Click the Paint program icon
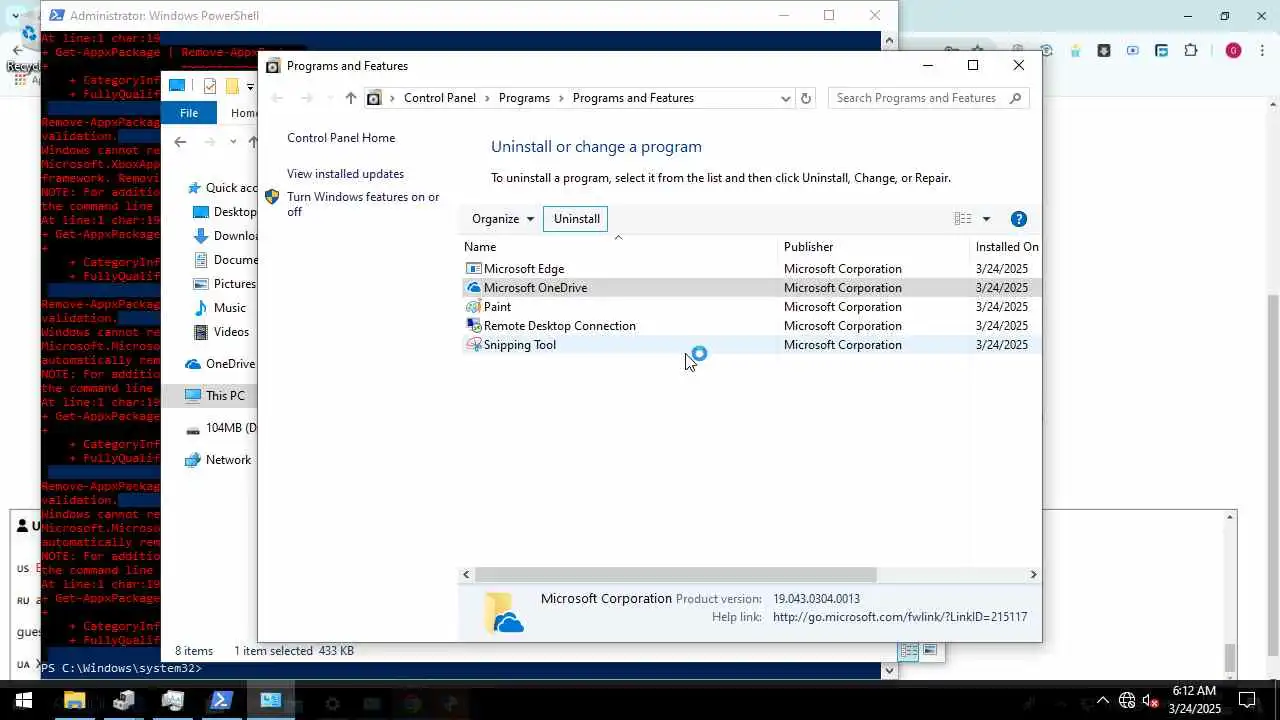The width and height of the screenshot is (1280, 720). [x=474, y=306]
